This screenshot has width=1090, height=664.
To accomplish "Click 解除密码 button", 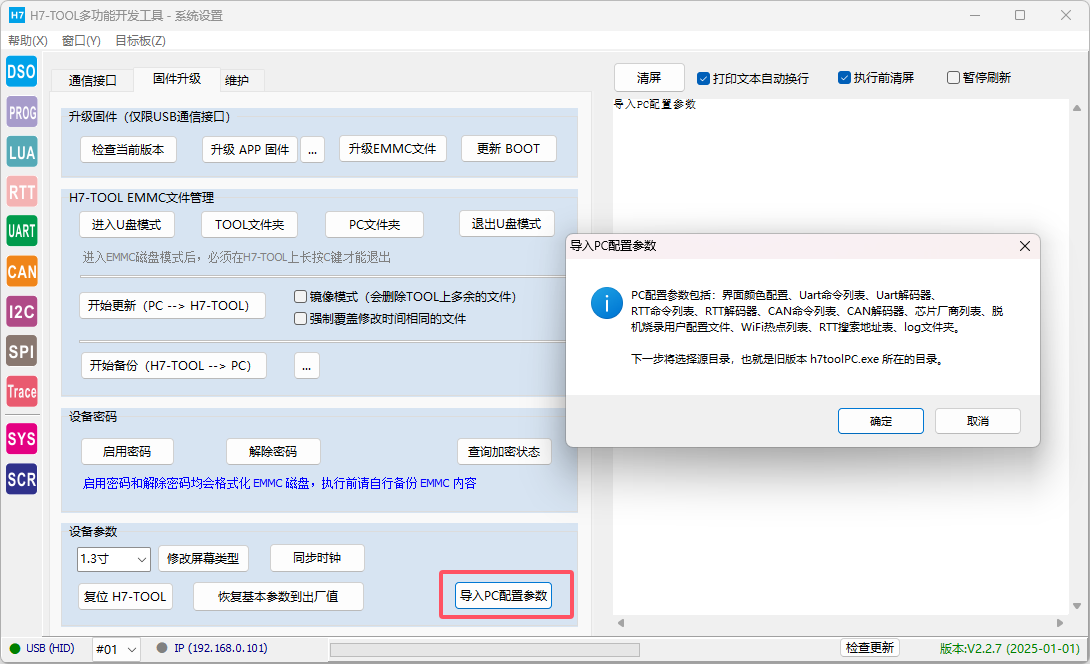I will click(273, 452).
